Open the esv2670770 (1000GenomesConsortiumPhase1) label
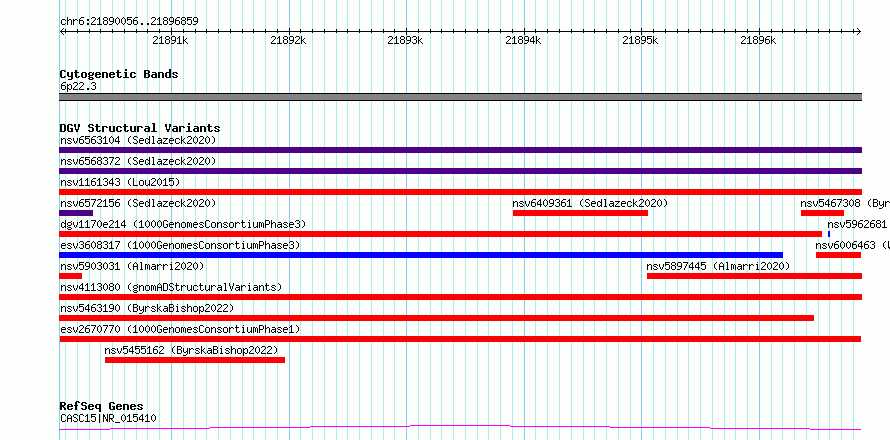 click(x=180, y=329)
